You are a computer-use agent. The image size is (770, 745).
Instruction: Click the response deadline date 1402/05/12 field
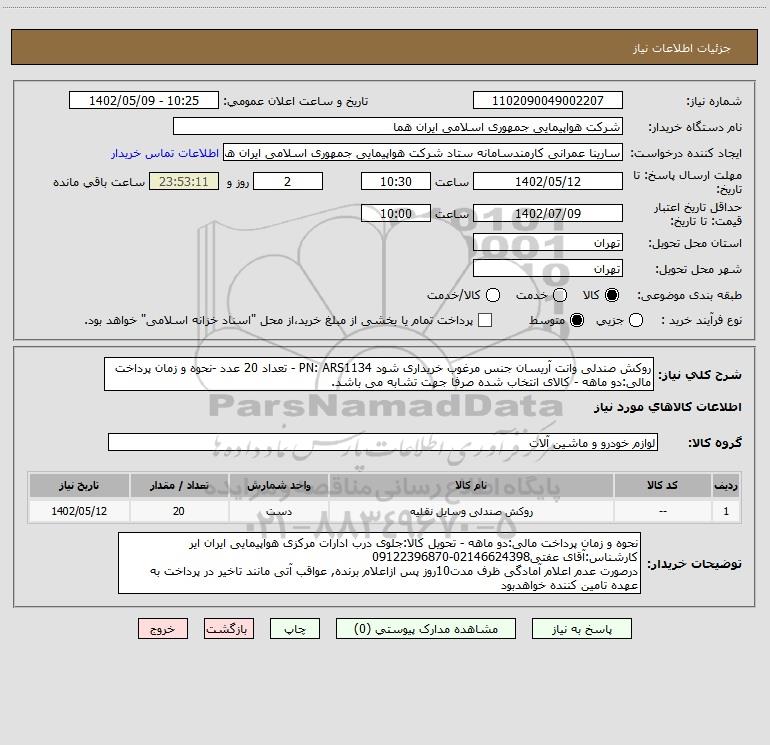pos(548,182)
